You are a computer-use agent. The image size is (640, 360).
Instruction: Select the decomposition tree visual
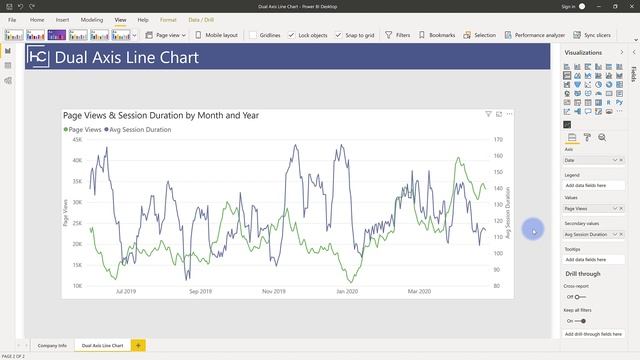577,111
